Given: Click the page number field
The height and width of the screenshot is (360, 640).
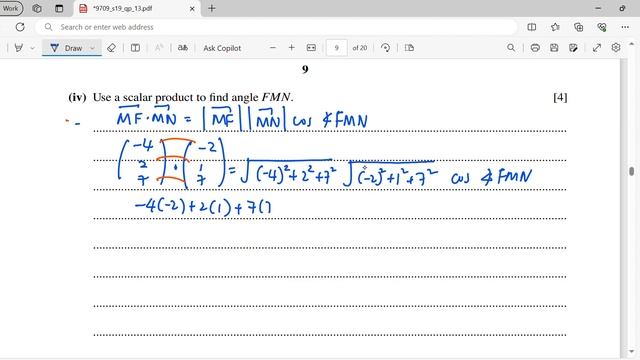Looking at the screenshot, I should tap(336, 48).
